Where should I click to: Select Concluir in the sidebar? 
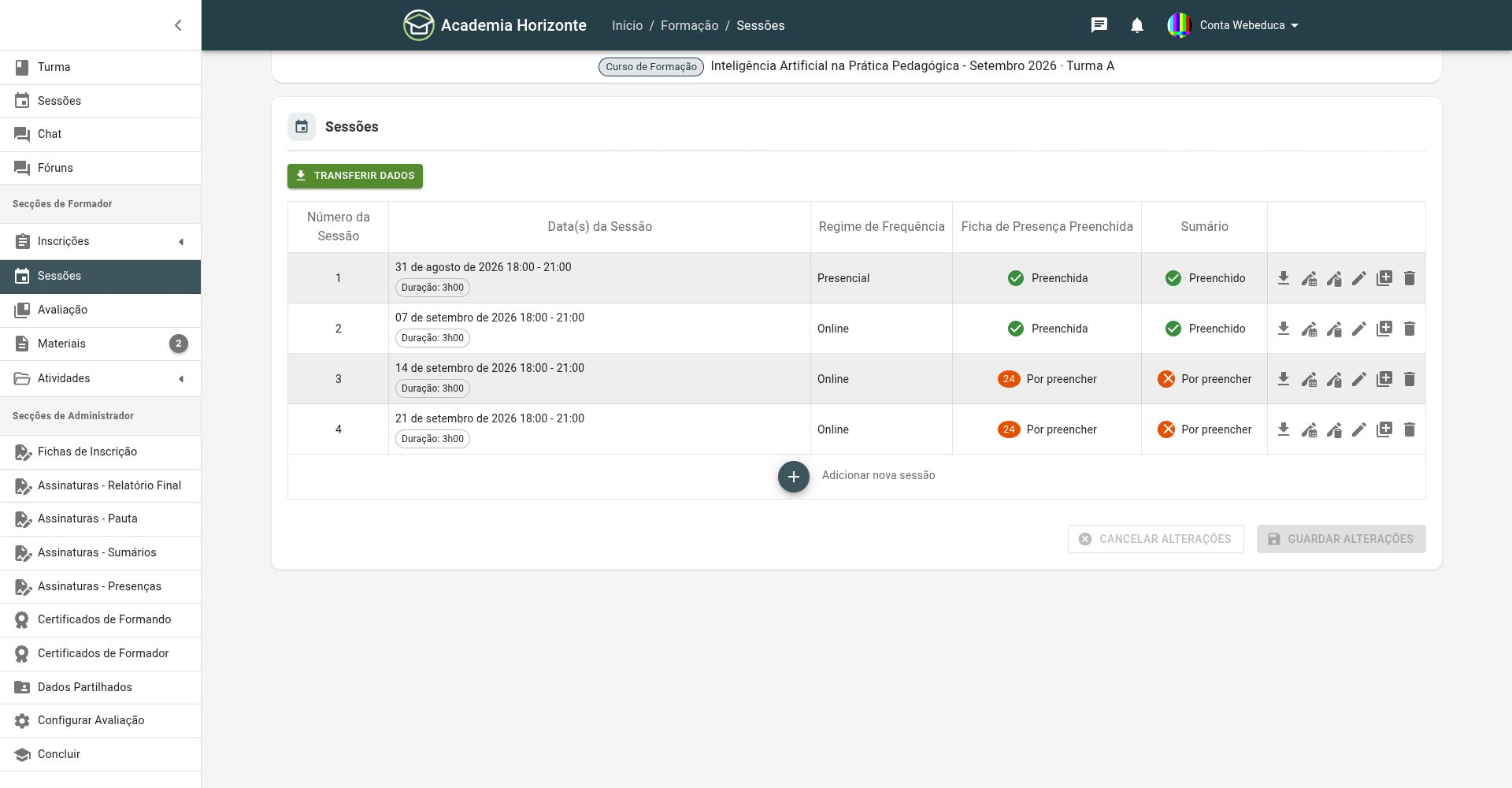pos(100,754)
